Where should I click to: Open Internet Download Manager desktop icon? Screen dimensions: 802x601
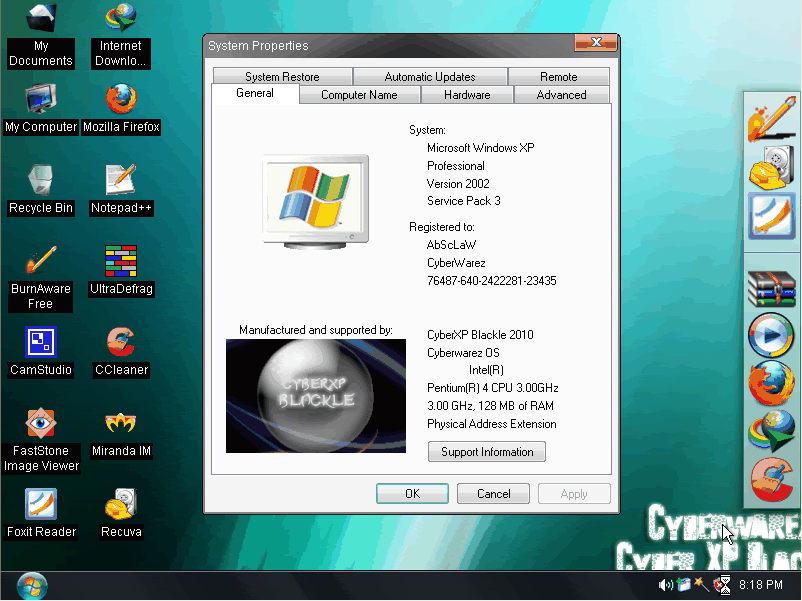point(121,35)
